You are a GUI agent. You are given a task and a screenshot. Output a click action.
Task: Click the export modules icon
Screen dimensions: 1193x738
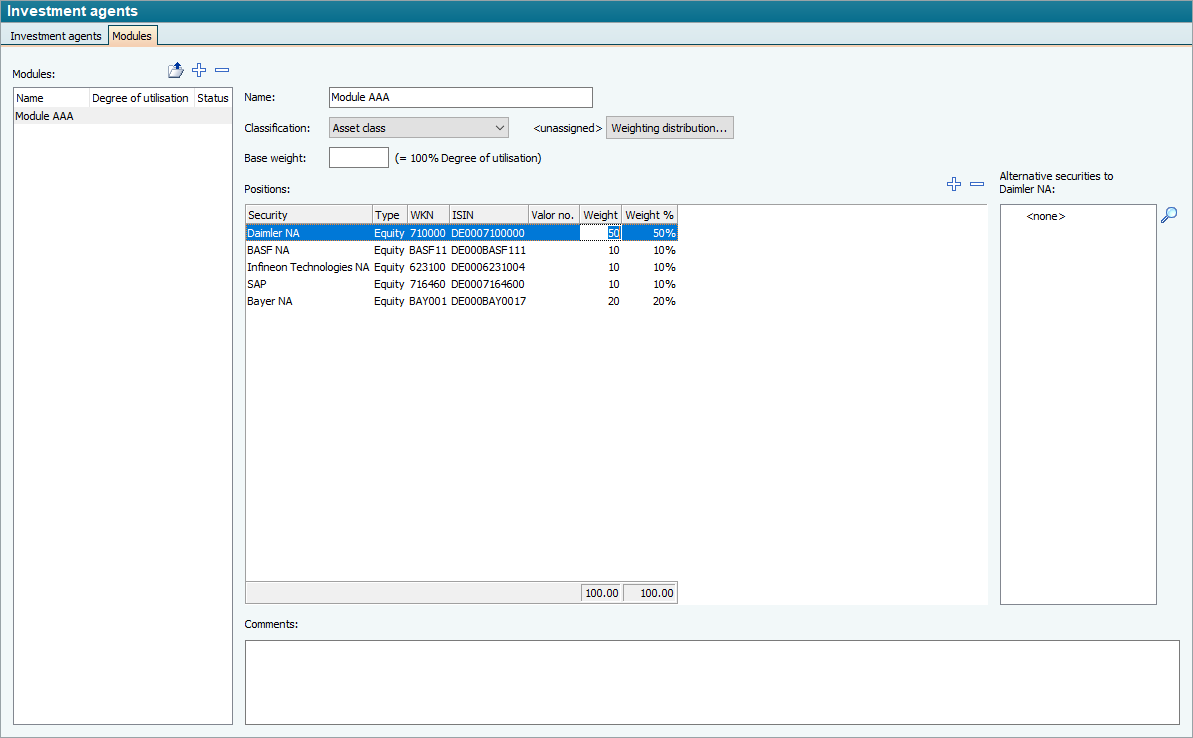[176, 70]
